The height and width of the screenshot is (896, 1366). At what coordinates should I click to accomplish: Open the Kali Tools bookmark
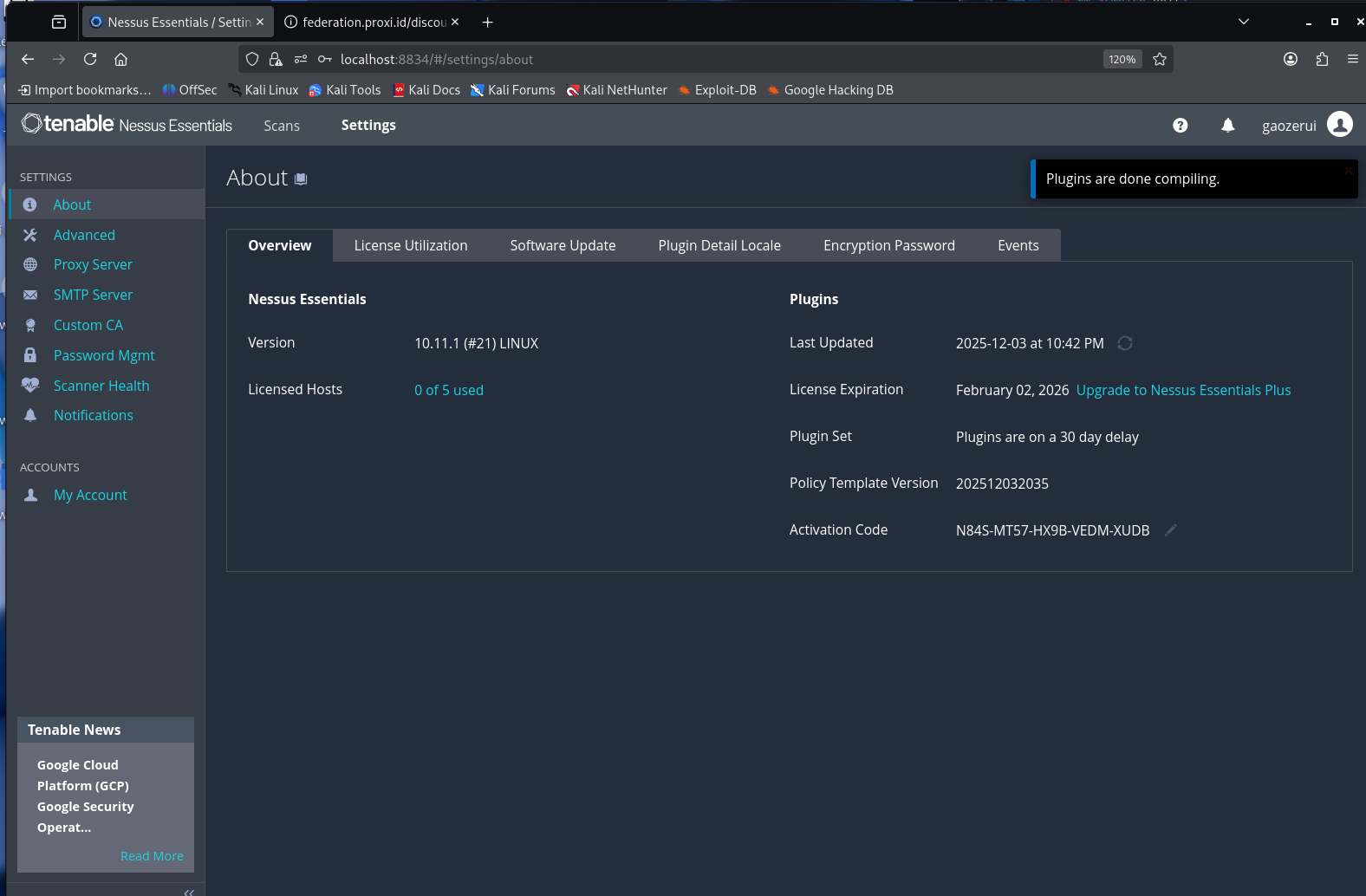[345, 90]
